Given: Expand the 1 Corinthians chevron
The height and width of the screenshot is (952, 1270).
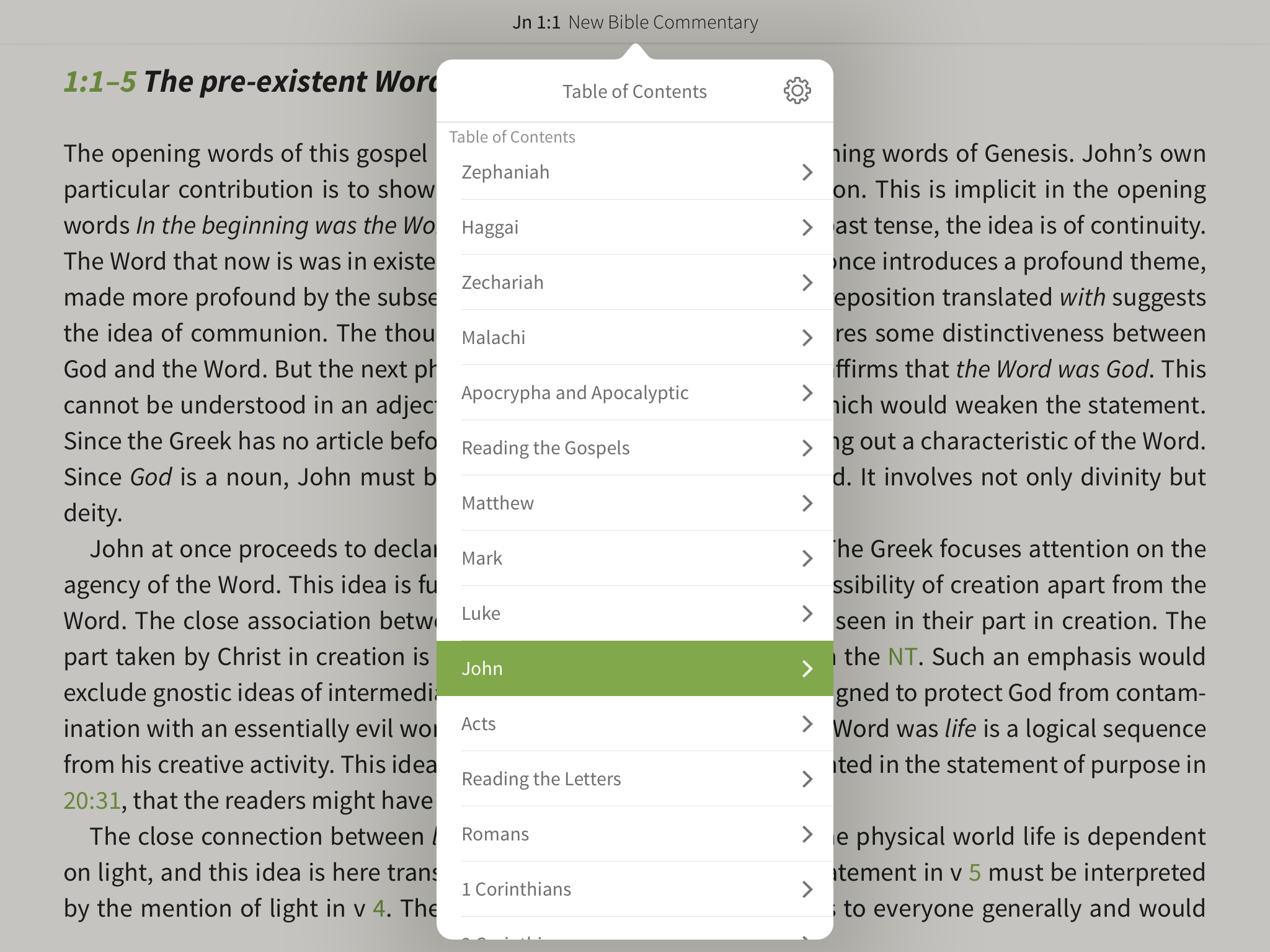Looking at the screenshot, I should (x=807, y=889).
